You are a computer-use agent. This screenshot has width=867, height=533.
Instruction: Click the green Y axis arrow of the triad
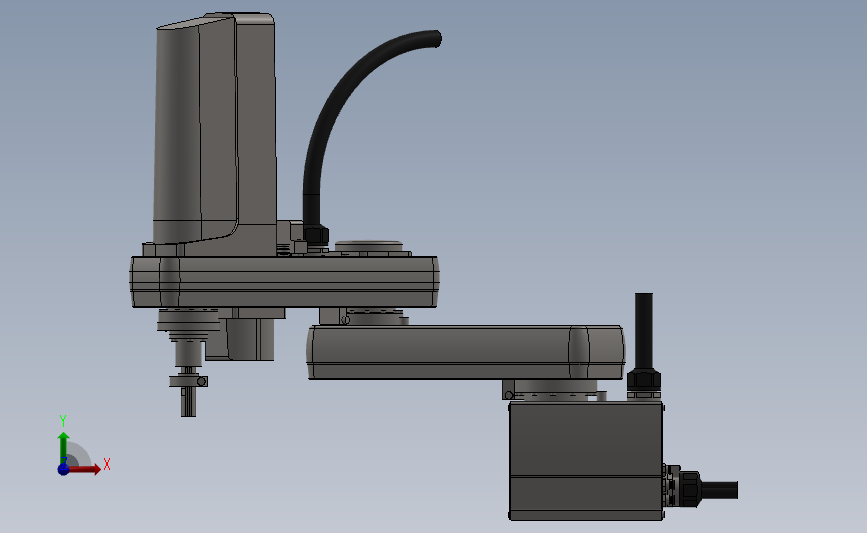click(64, 449)
